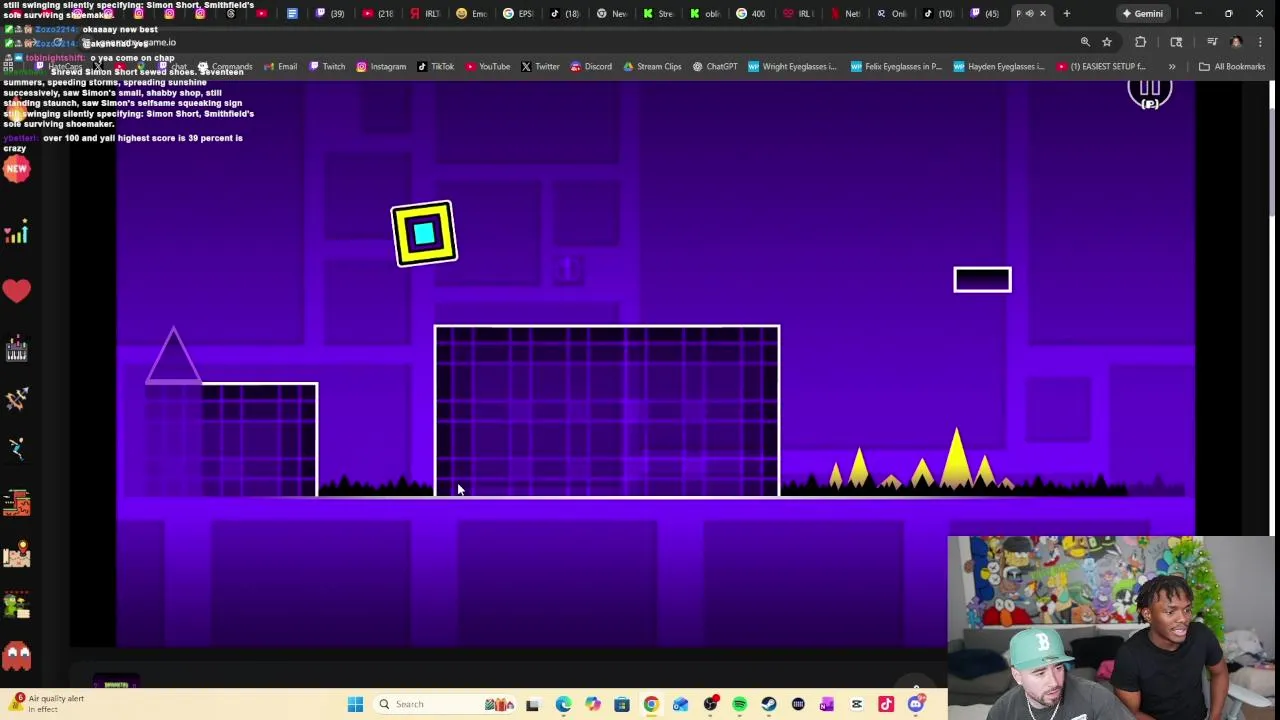Viewport: 1280px width, 720px height.
Task: Open the Discord bookmark in bookmarks bar
Action: pyautogui.click(x=591, y=66)
